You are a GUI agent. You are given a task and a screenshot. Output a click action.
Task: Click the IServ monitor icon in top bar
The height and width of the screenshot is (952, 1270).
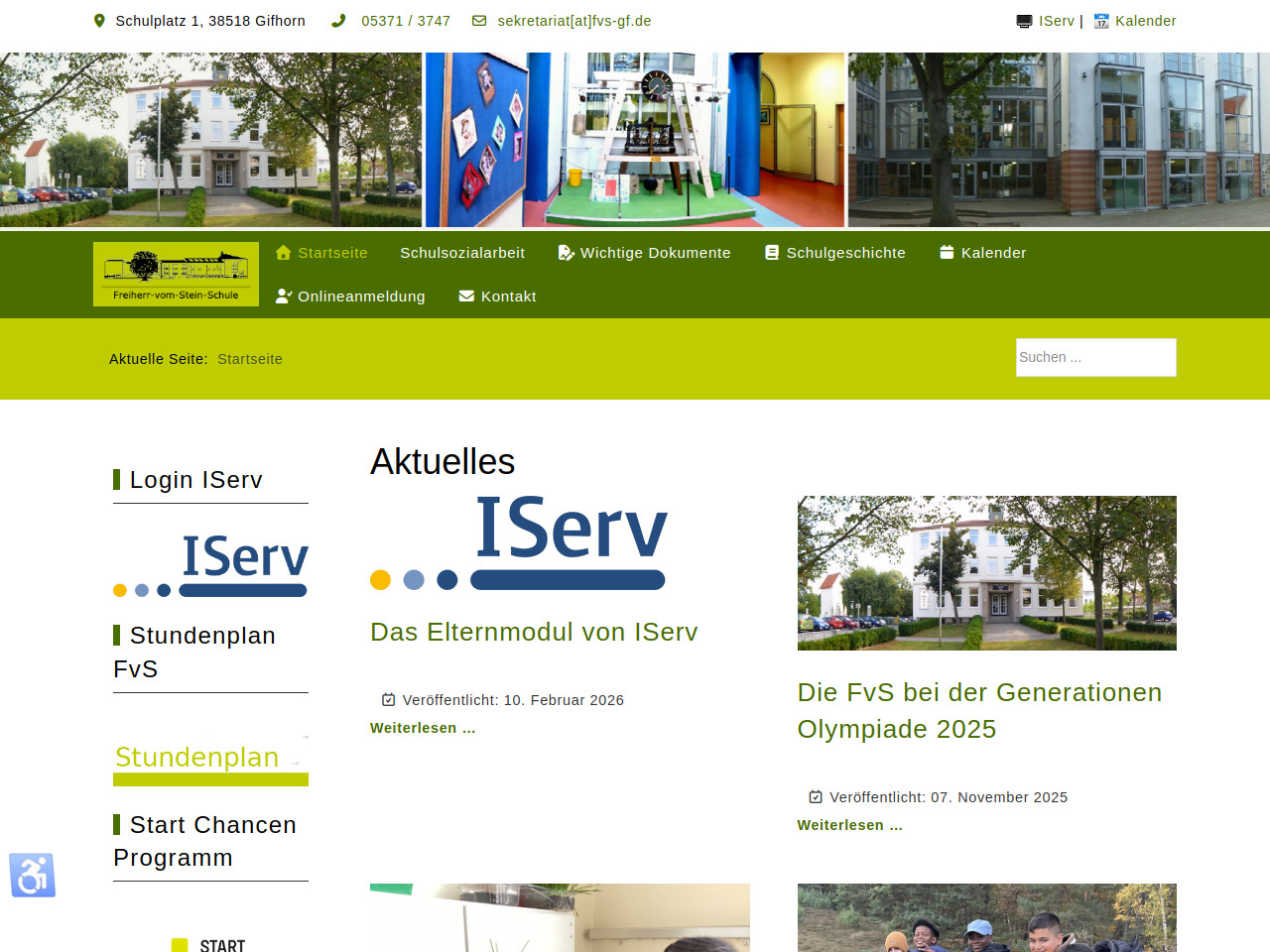coord(1024,21)
